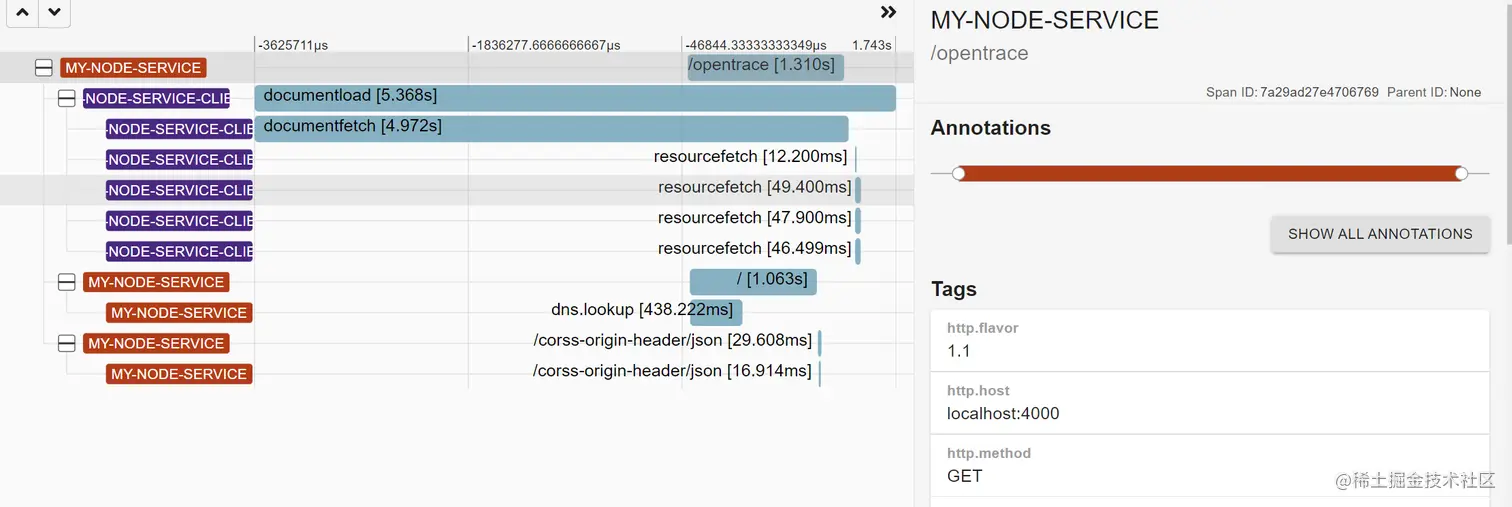Collapse the first /corss-origin-header/json span row
This screenshot has height=507, width=1512.
click(x=67, y=343)
